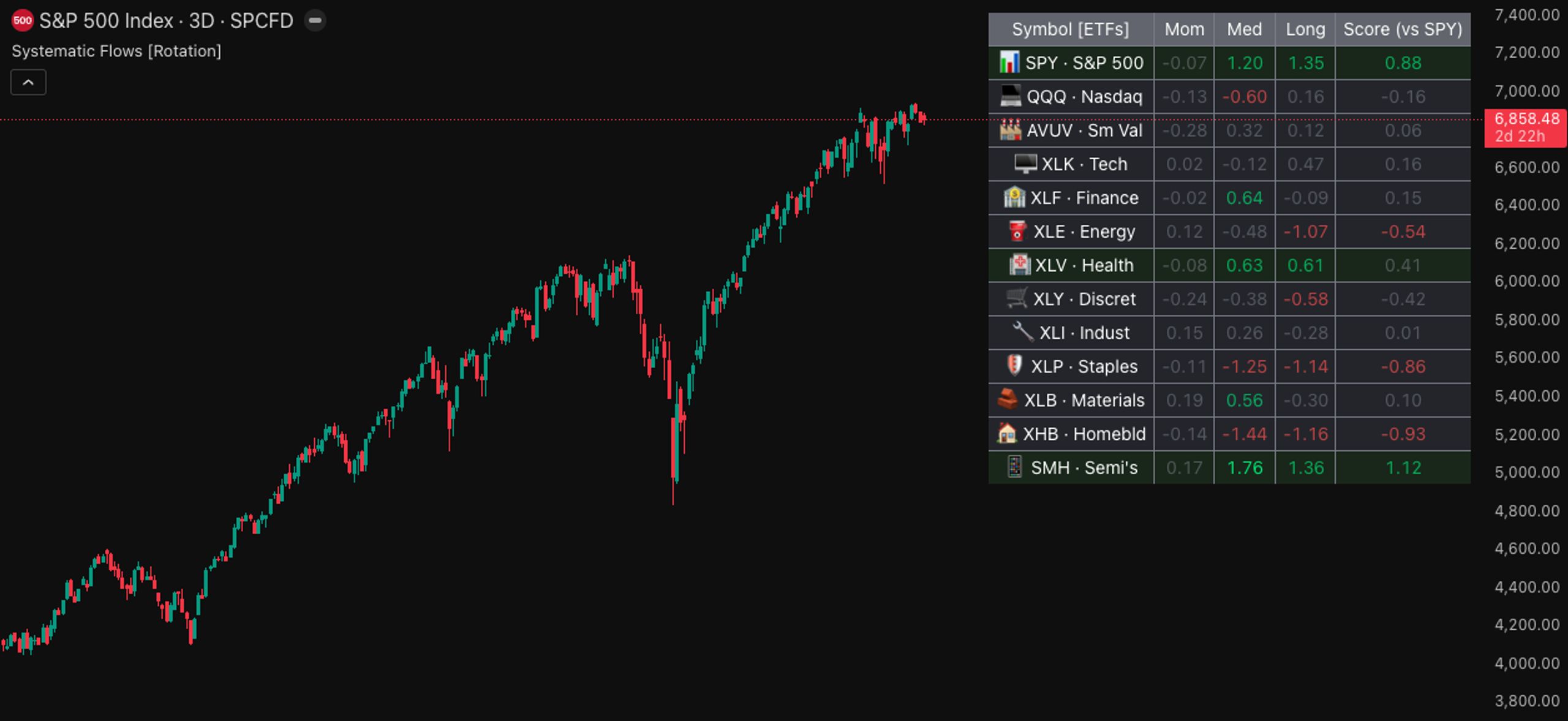The image size is (1568, 721).
Task: Click the S&P 500 red logo icon
Action: tap(22, 21)
